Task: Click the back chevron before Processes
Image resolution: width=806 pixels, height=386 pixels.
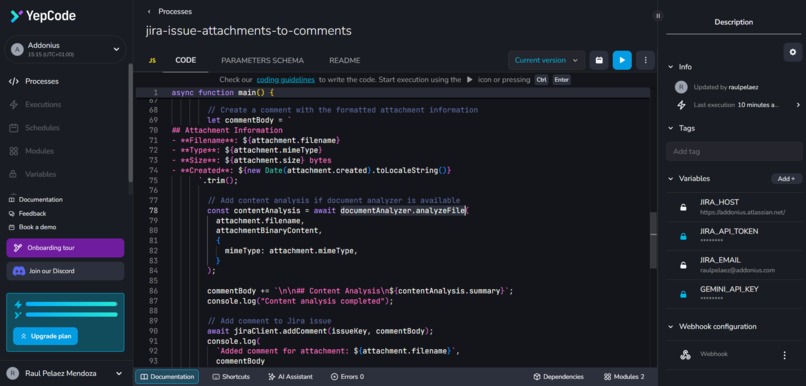Action: 149,11
